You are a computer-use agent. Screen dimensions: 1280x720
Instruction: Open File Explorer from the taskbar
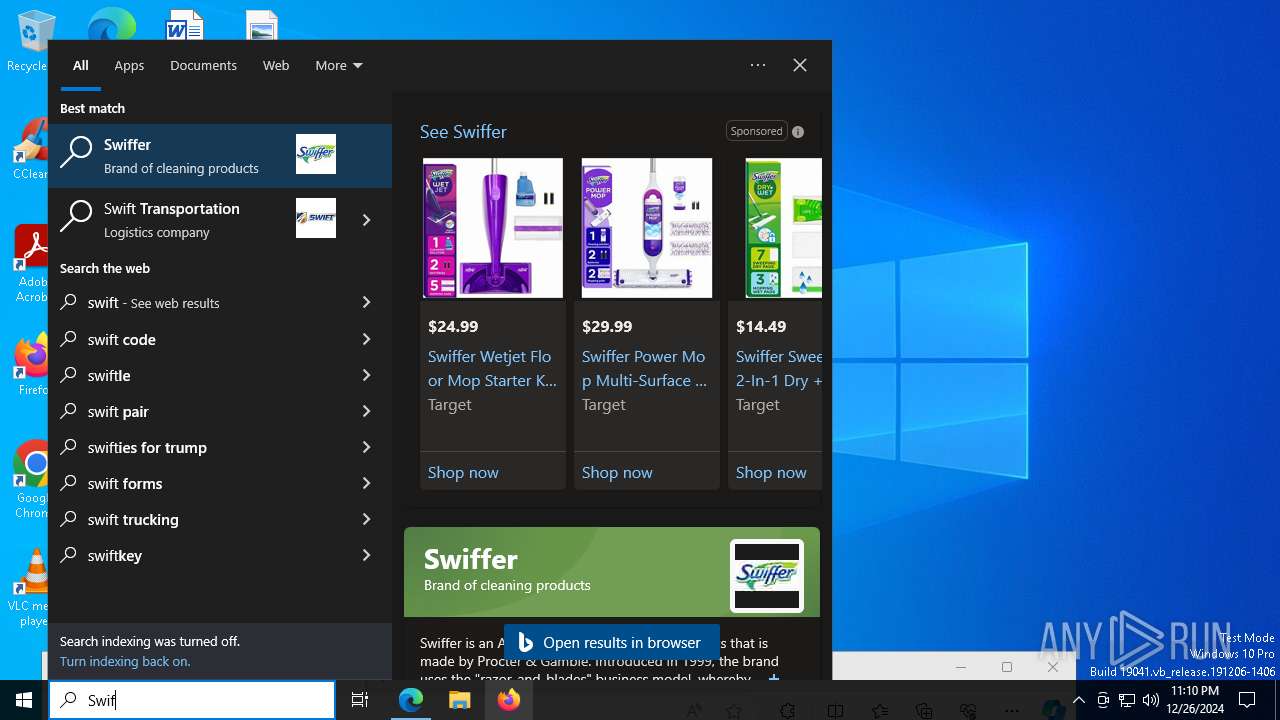point(459,700)
